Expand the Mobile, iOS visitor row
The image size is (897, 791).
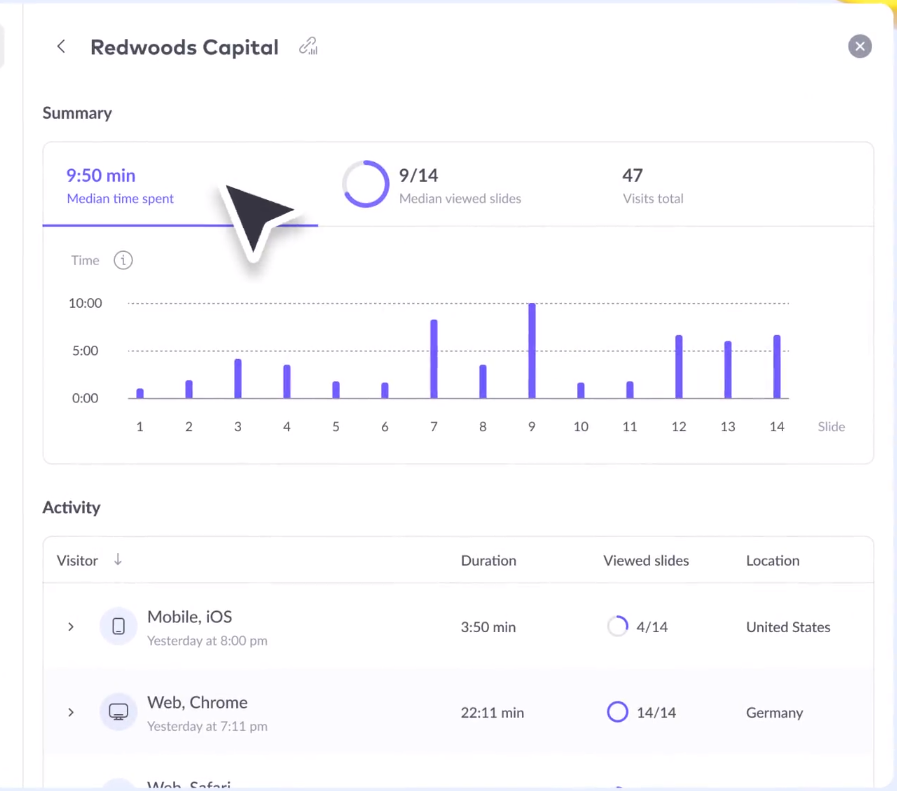(x=71, y=627)
